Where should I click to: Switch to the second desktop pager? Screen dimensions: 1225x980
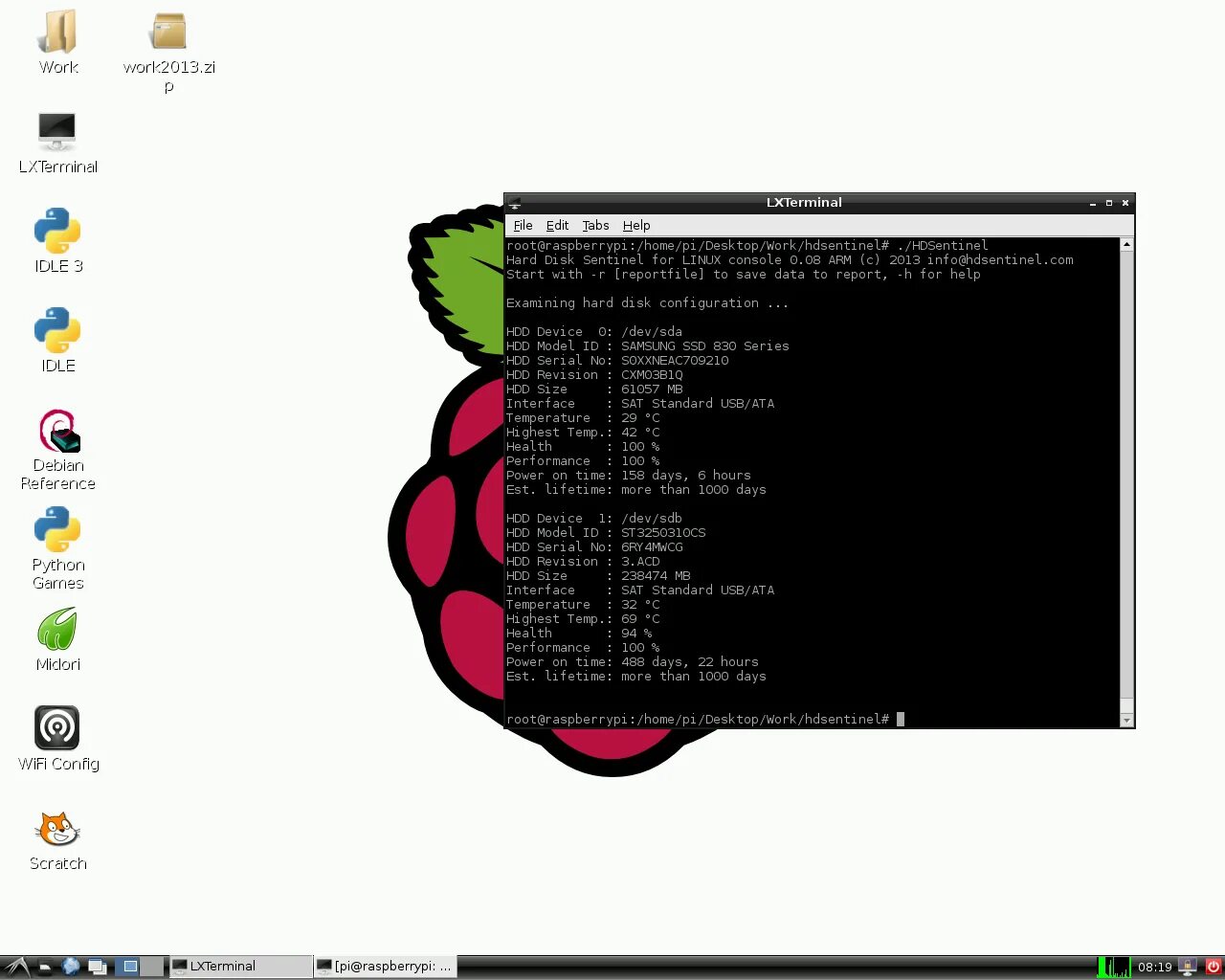coord(153,967)
